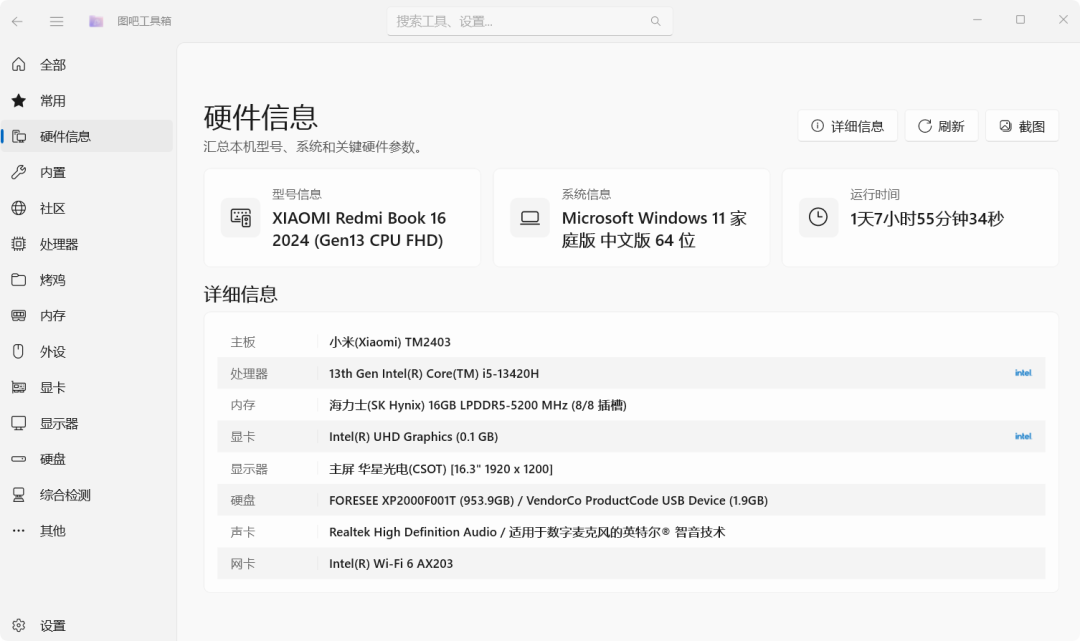
Task: Minimize the 图吧工具箱 window
Action: 977,20
